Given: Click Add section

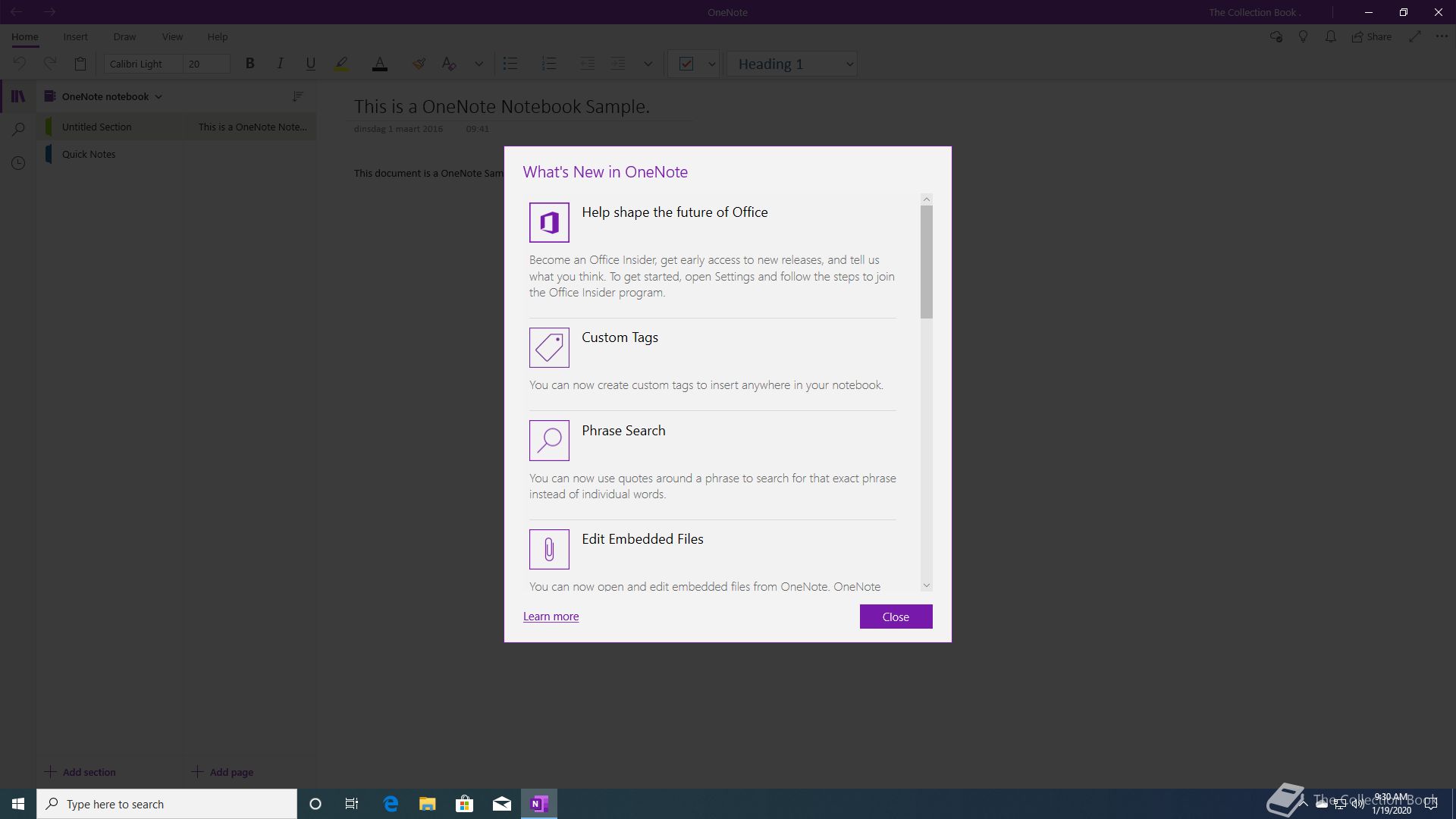Looking at the screenshot, I should pyautogui.click(x=80, y=772).
